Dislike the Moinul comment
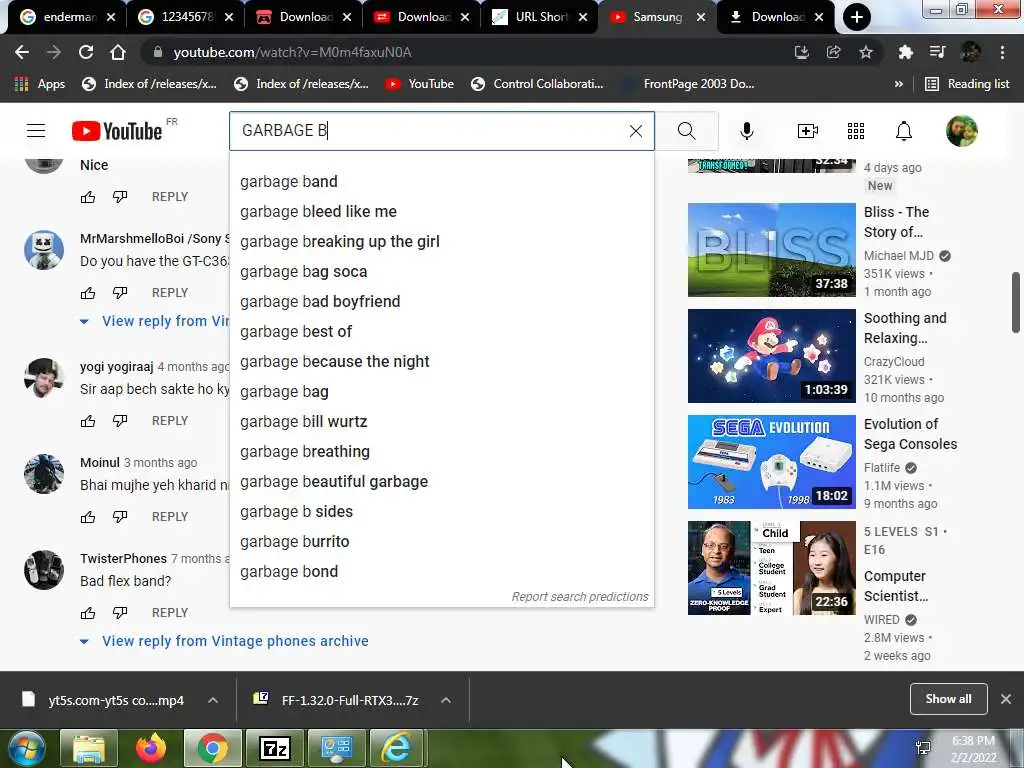The image size is (1024, 768). pyautogui.click(x=120, y=517)
